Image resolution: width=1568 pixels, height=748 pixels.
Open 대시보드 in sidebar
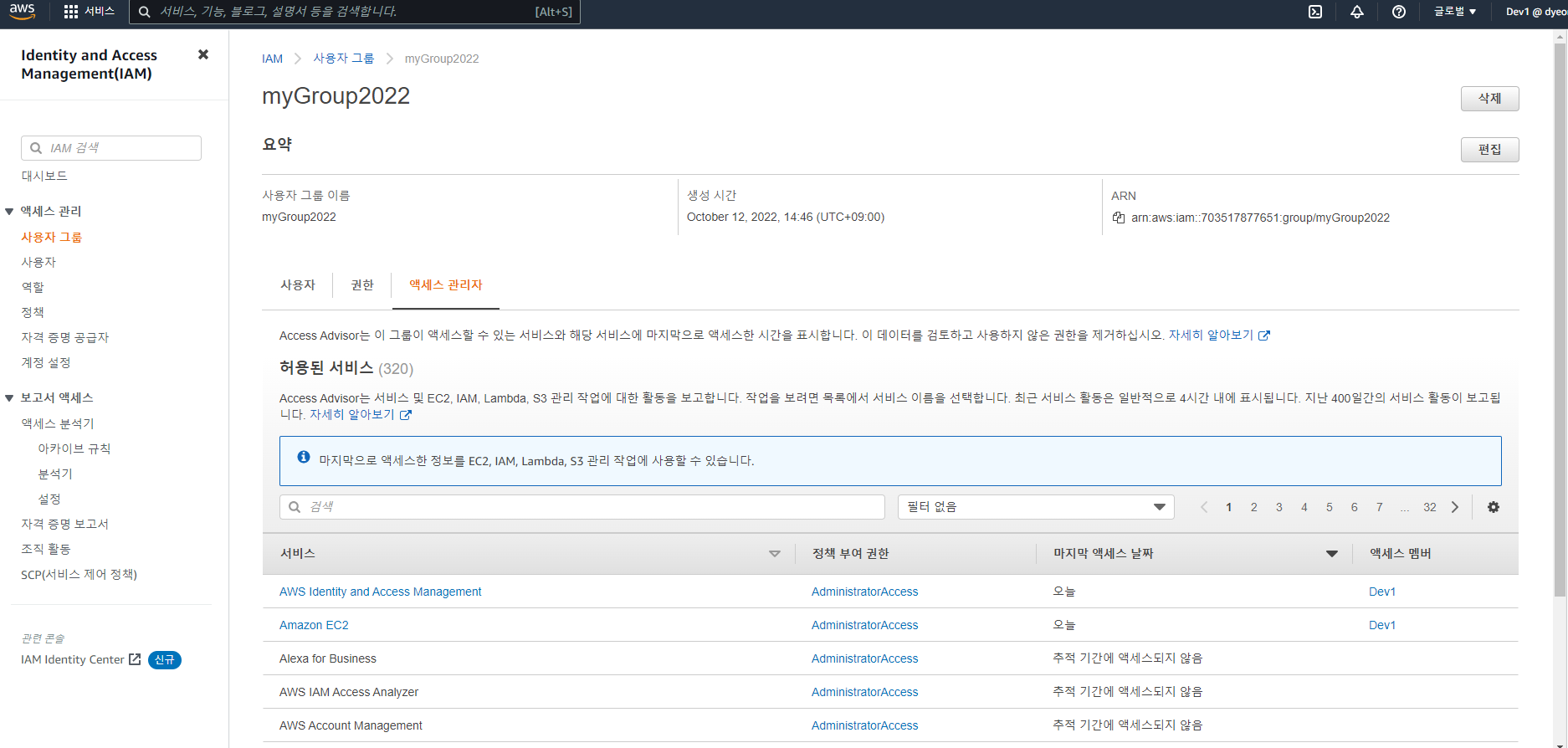(44, 176)
